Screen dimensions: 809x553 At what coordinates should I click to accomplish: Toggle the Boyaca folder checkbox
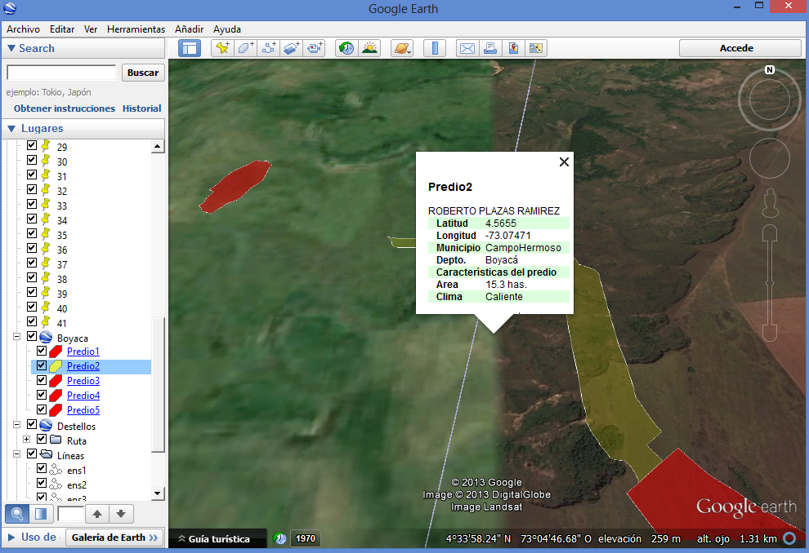coord(31,336)
